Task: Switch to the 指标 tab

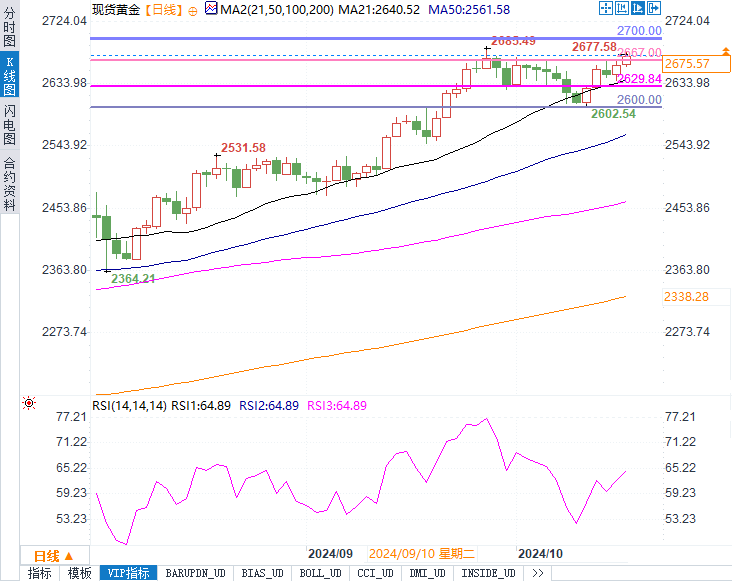Action: pyautogui.click(x=39, y=573)
